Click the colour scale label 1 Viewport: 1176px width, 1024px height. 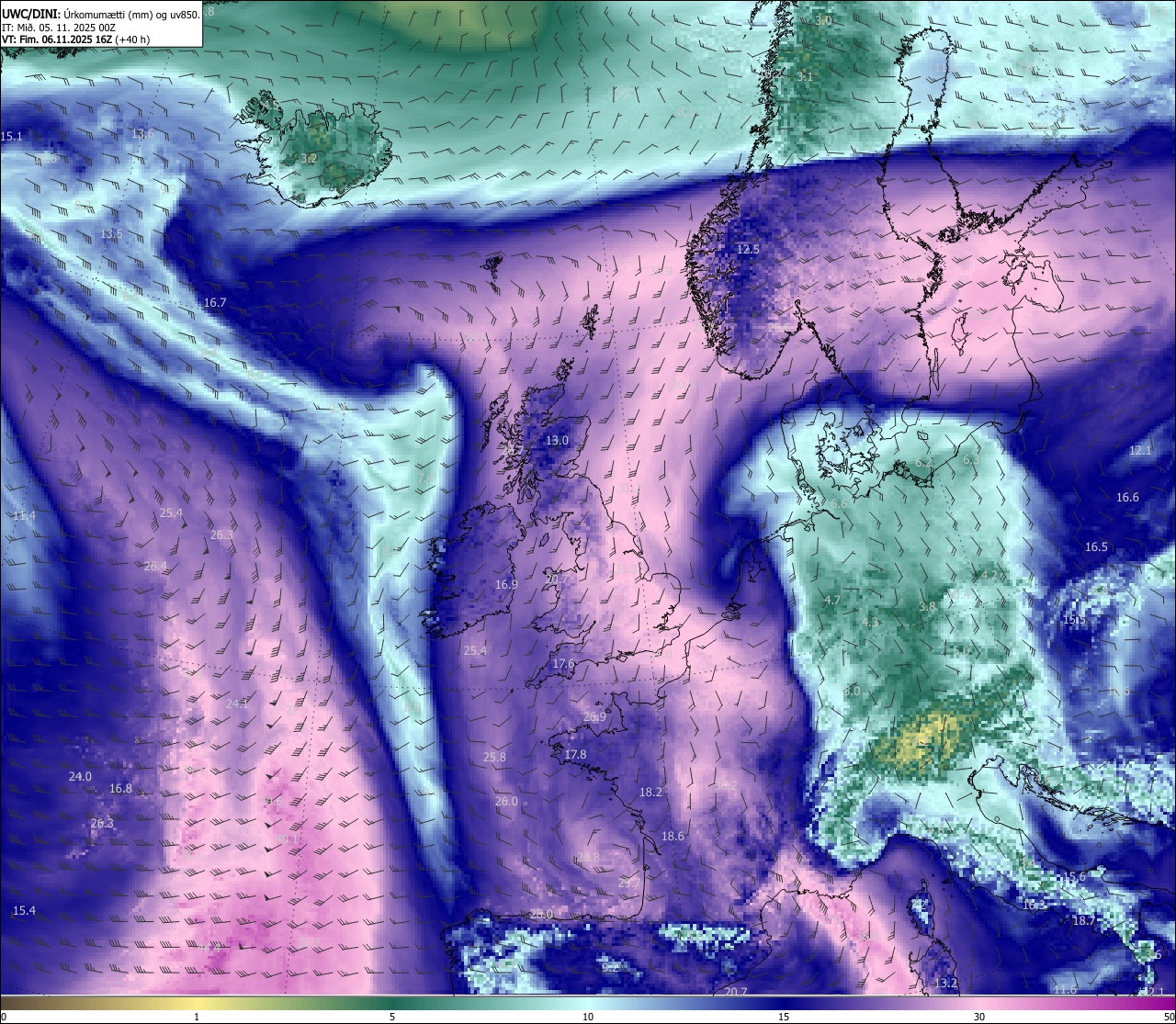(x=197, y=1017)
